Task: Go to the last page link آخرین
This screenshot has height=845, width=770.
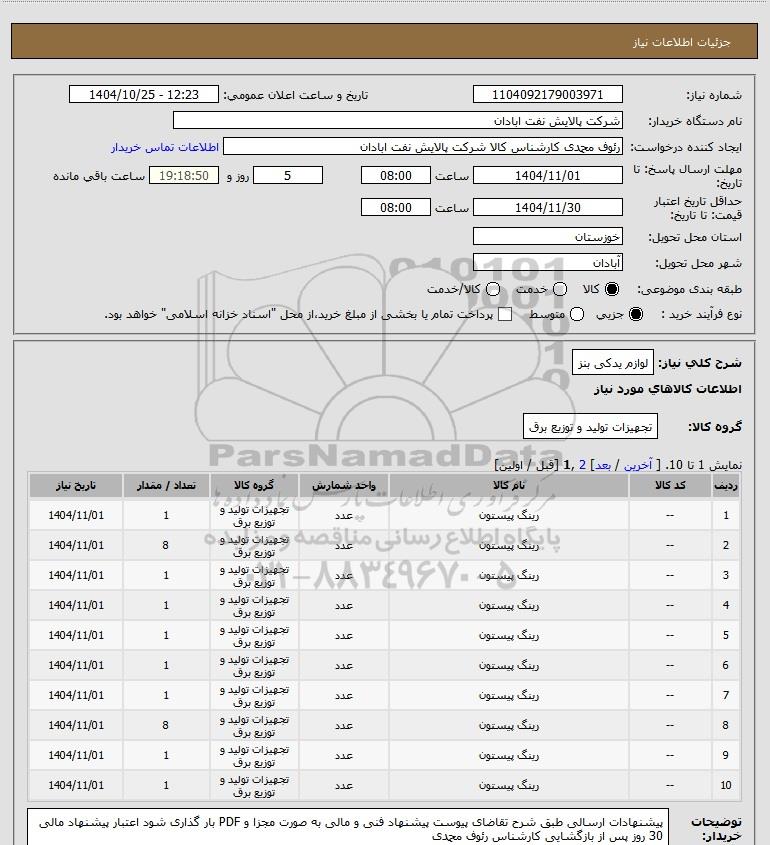Action: 638,465
